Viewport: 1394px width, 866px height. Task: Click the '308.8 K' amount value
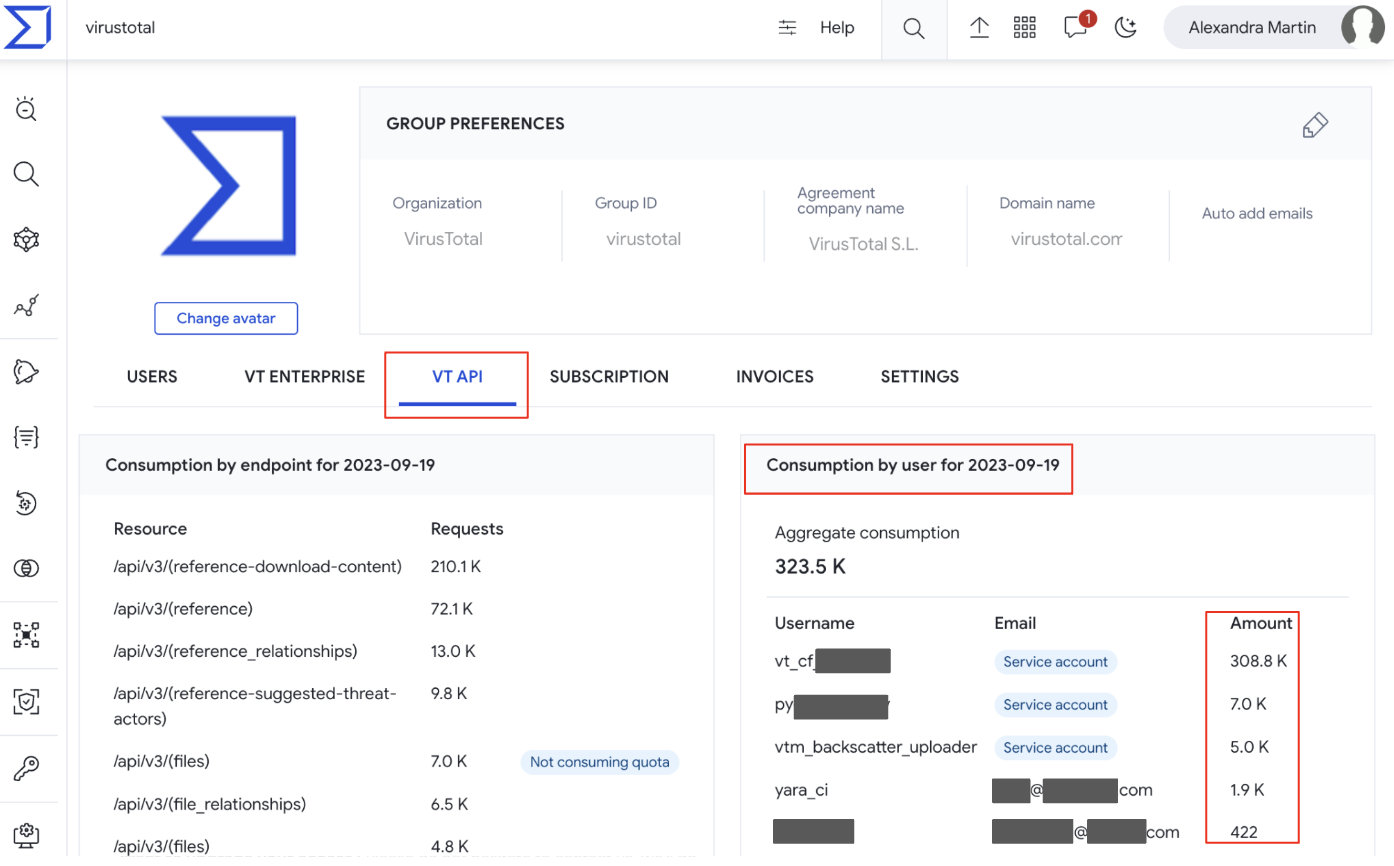coord(1258,661)
